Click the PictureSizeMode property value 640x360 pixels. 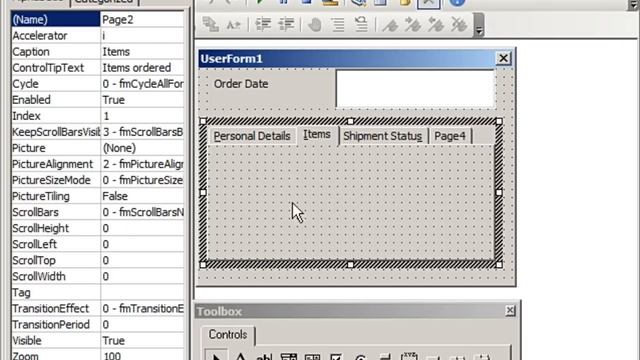coord(142,180)
